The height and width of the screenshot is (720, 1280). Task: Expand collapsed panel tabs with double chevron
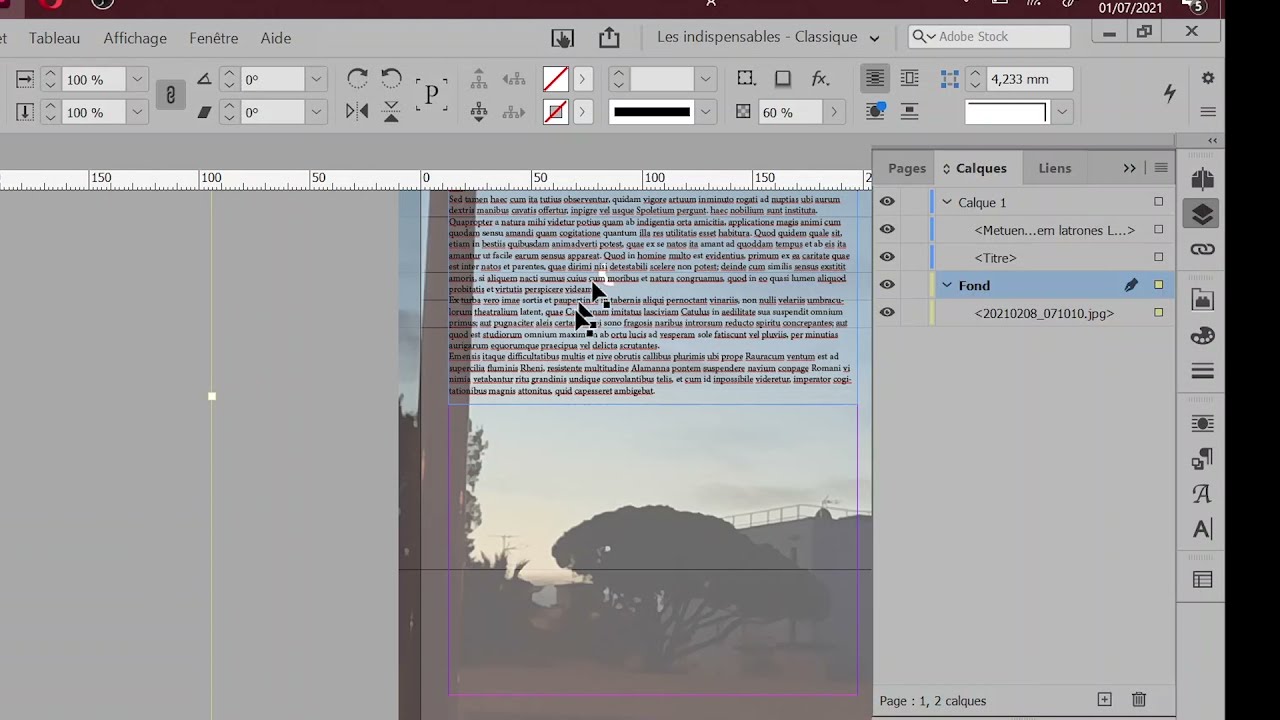pos(1129,168)
